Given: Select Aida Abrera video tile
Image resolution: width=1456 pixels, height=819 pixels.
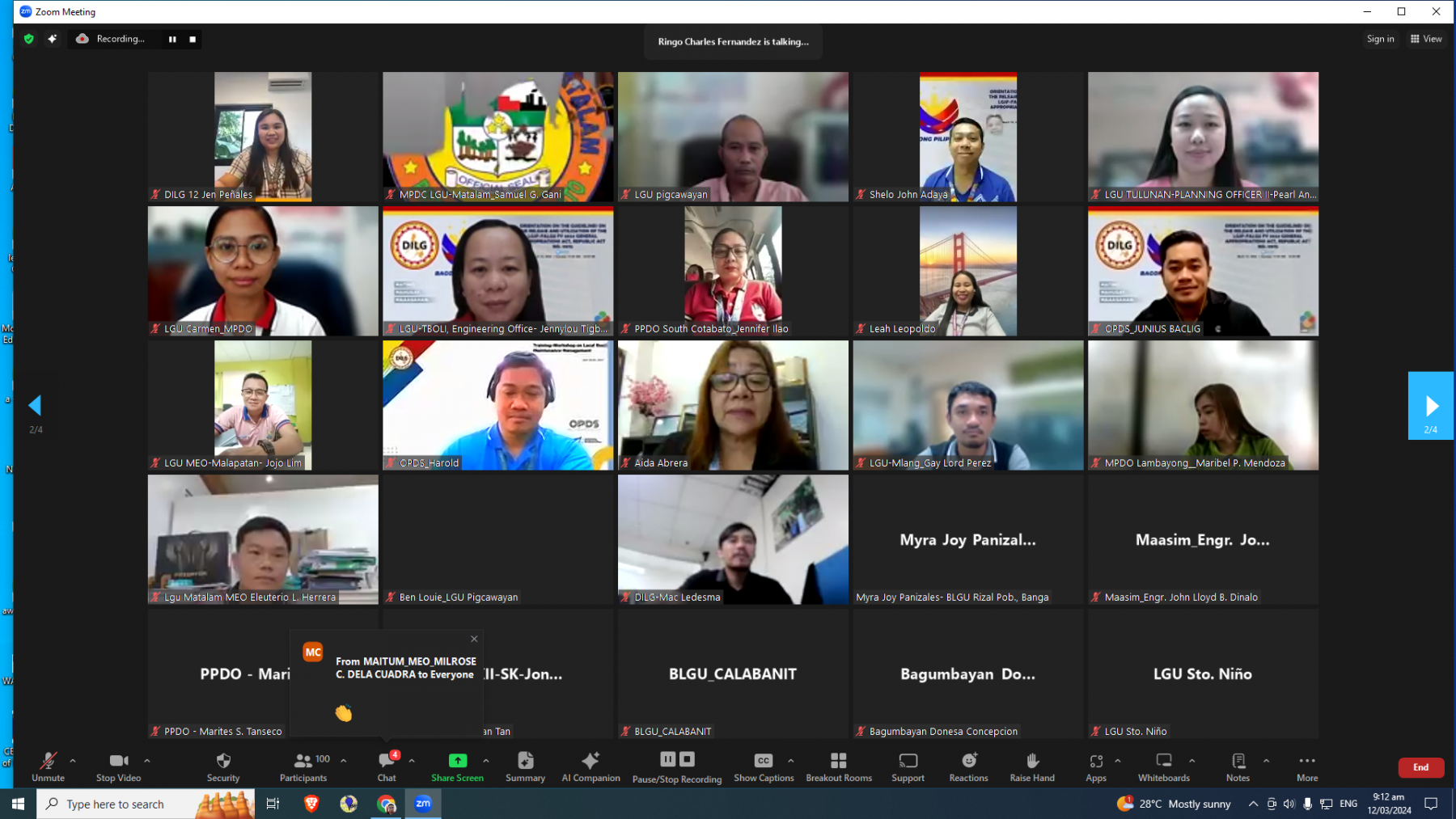Looking at the screenshot, I should [733, 405].
